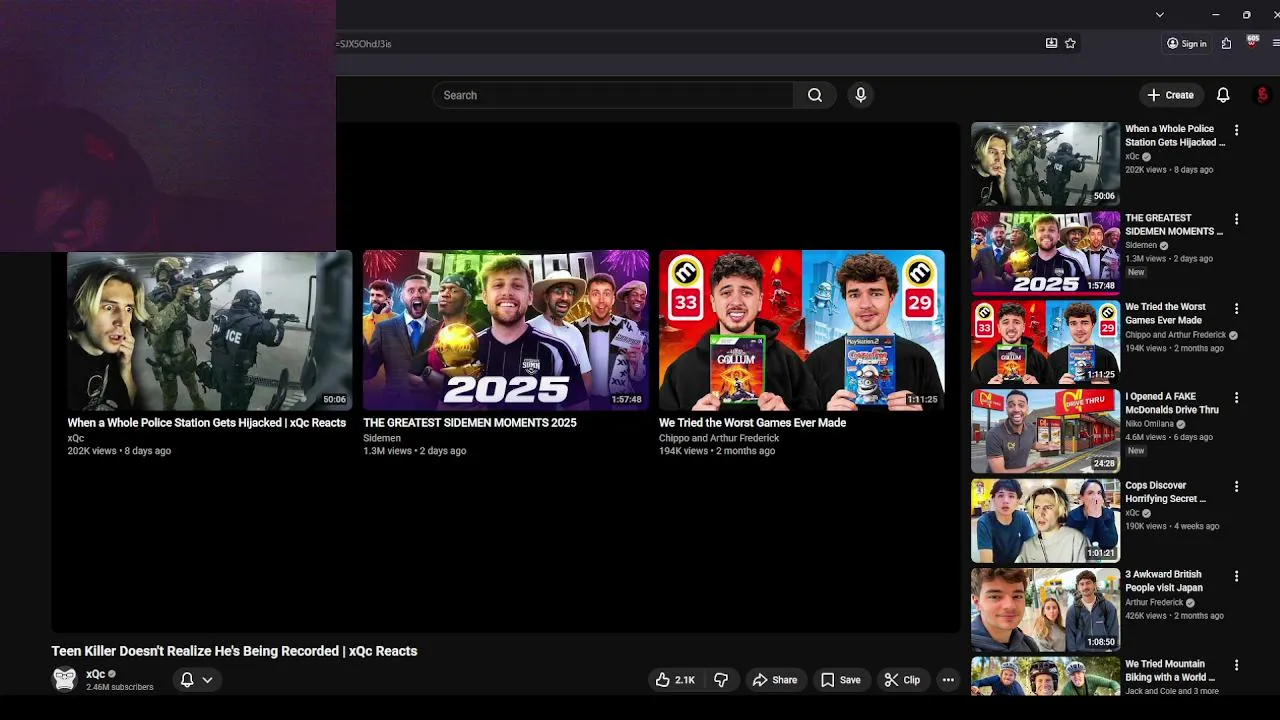Click the search magnifier button
The width and height of the screenshot is (1280, 720).
coord(815,95)
